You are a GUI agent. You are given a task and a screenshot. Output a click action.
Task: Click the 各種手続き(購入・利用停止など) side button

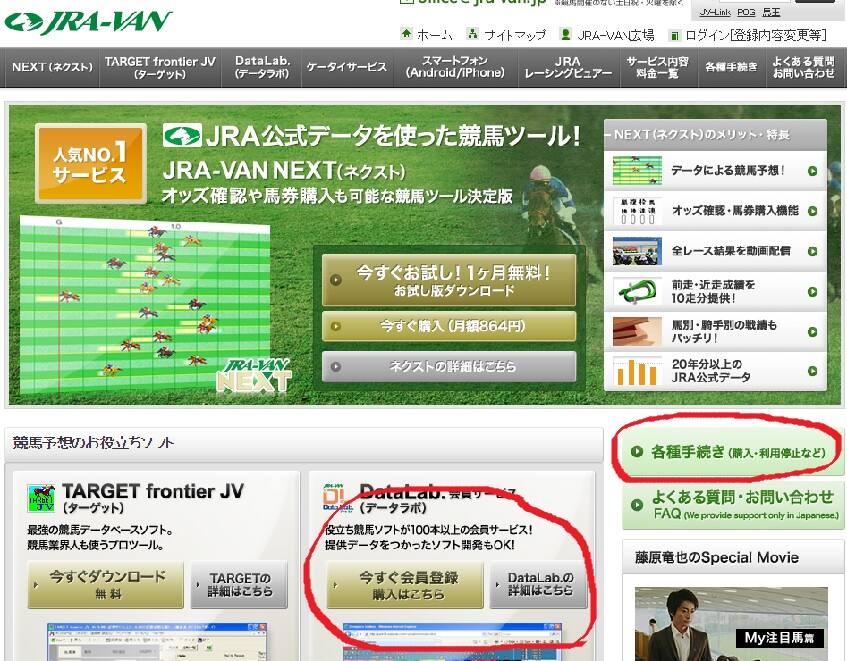point(732,452)
